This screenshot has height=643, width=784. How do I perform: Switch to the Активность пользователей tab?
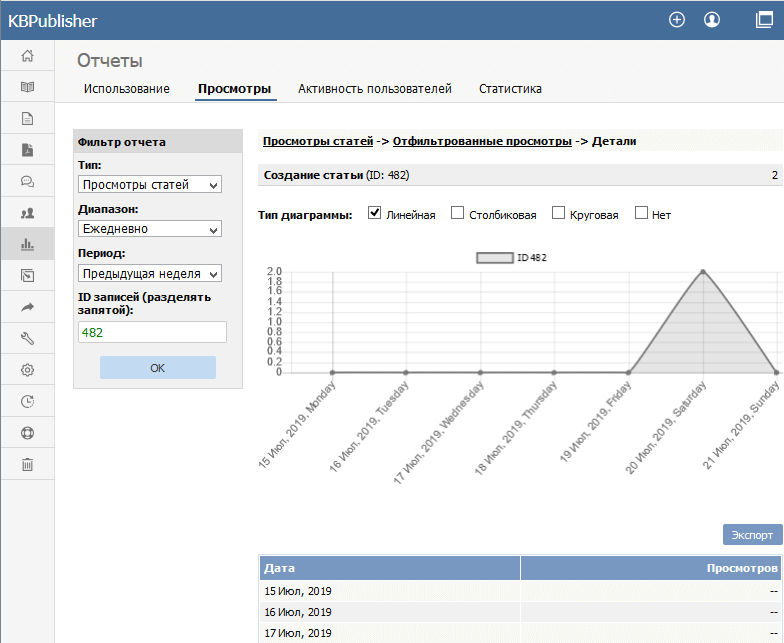click(375, 88)
